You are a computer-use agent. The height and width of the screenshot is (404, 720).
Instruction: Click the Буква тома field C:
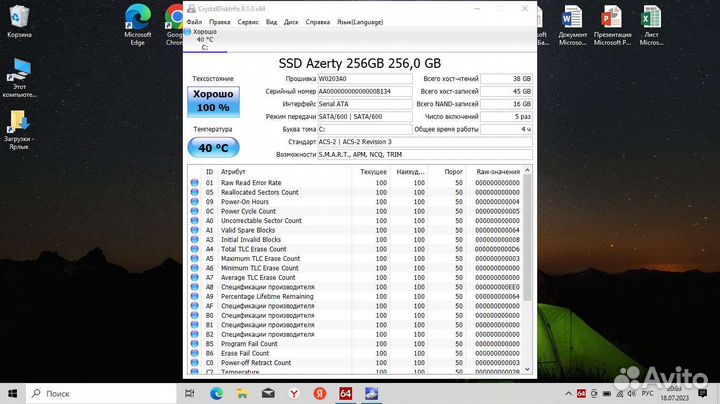(365, 129)
